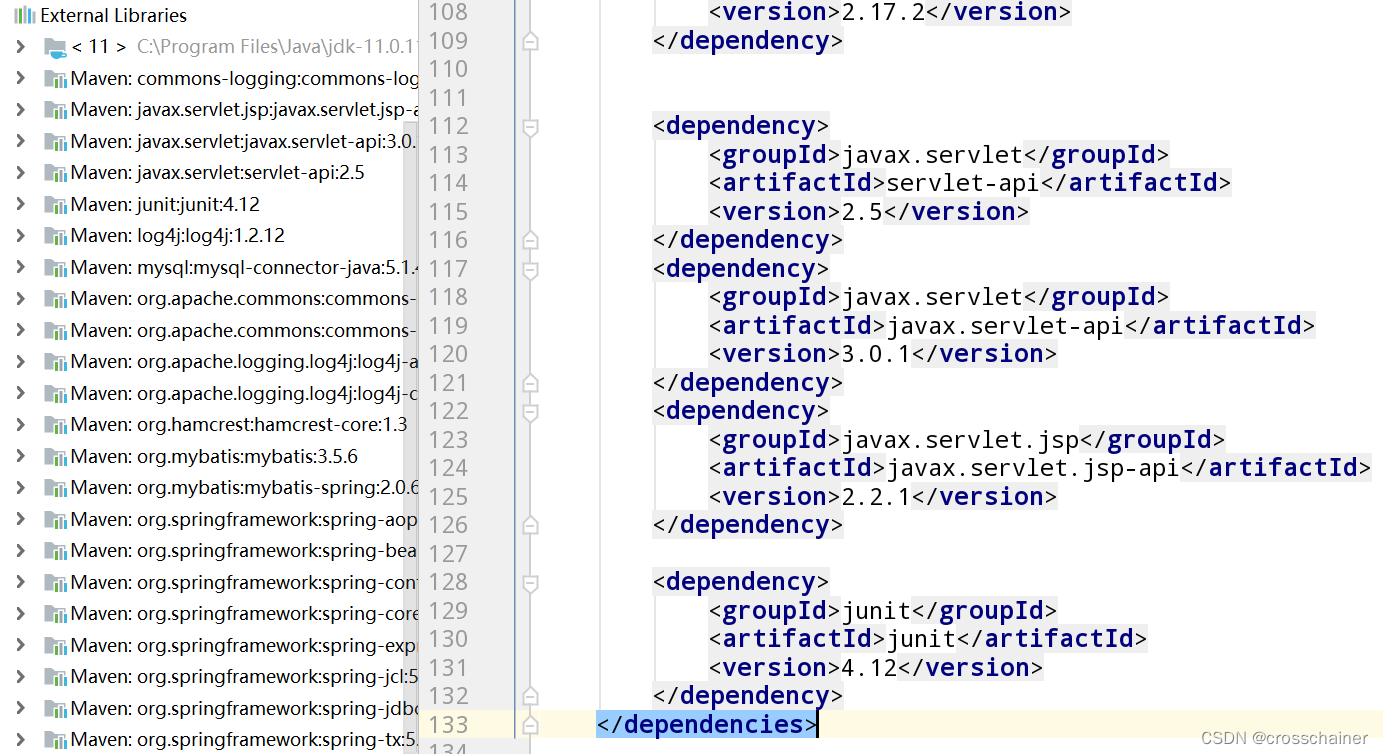This screenshot has height=754, width=1383.
Task: Click the External Libraries bar-chart icon
Action: tap(24, 16)
